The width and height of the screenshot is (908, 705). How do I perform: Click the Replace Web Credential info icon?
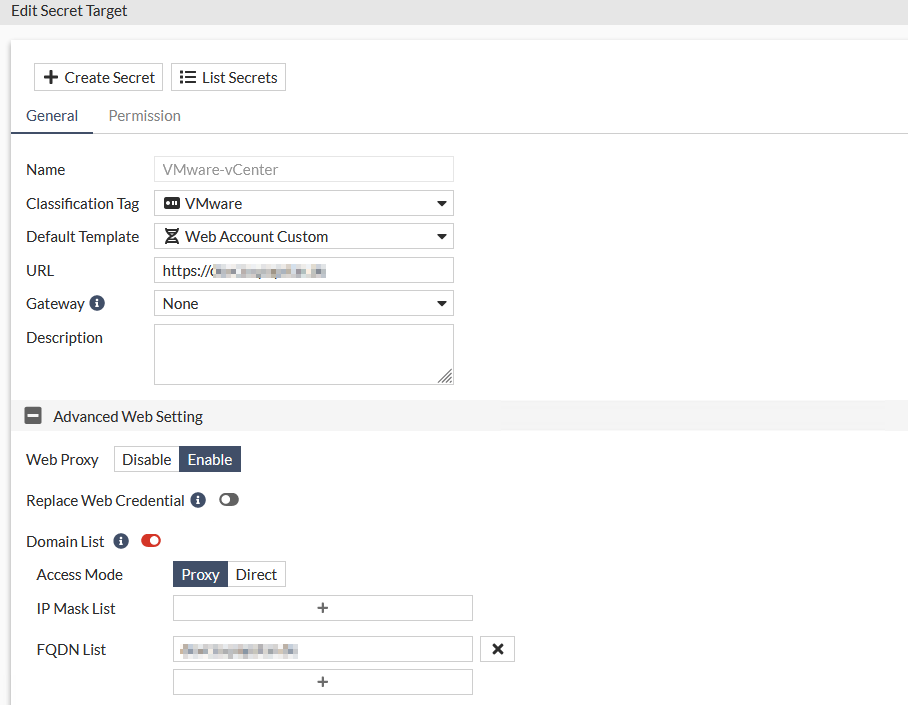tap(198, 500)
